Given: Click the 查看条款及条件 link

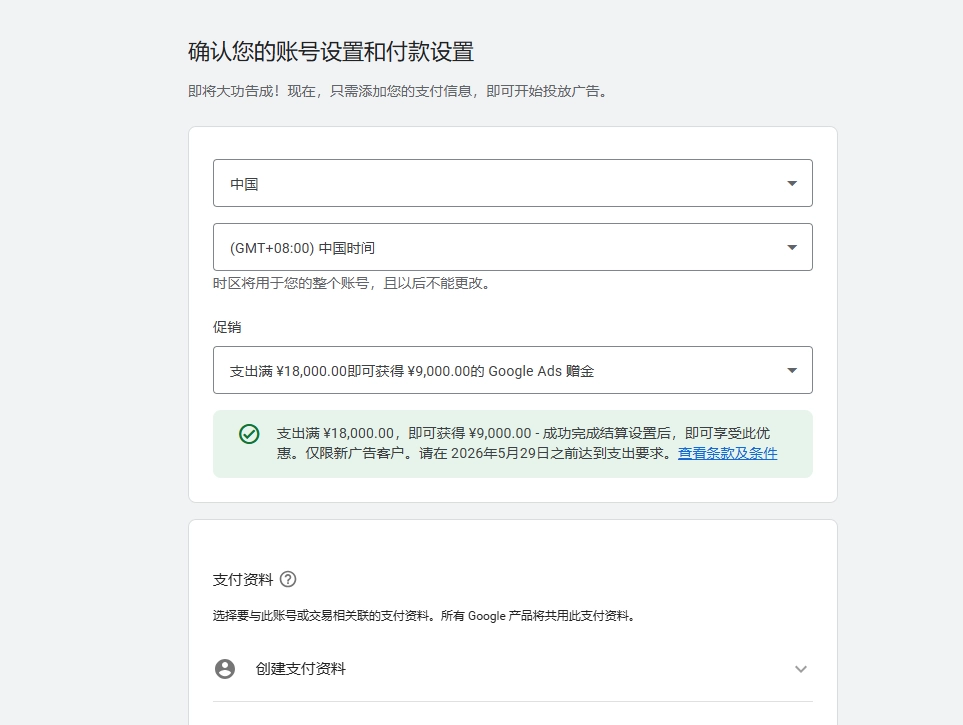Looking at the screenshot, I should (x=727, y=453).
